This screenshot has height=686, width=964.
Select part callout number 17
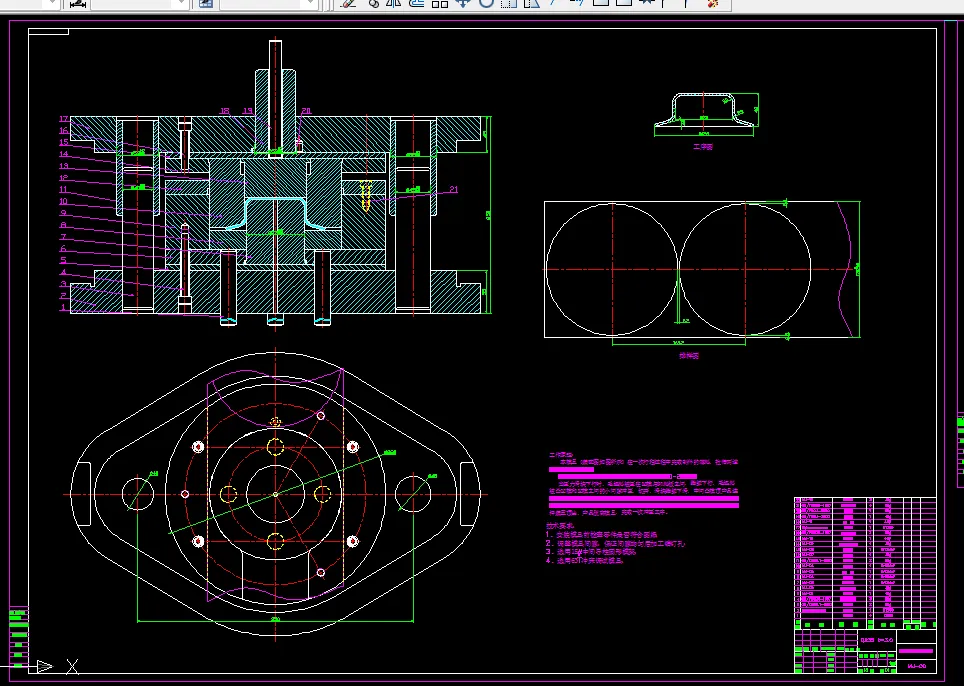click(x=63, y=119)
